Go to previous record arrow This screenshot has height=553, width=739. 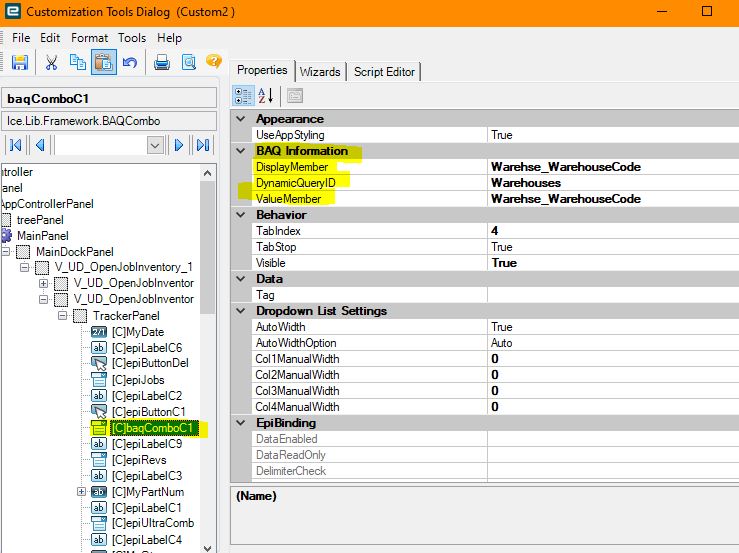(x=40, y=145)
